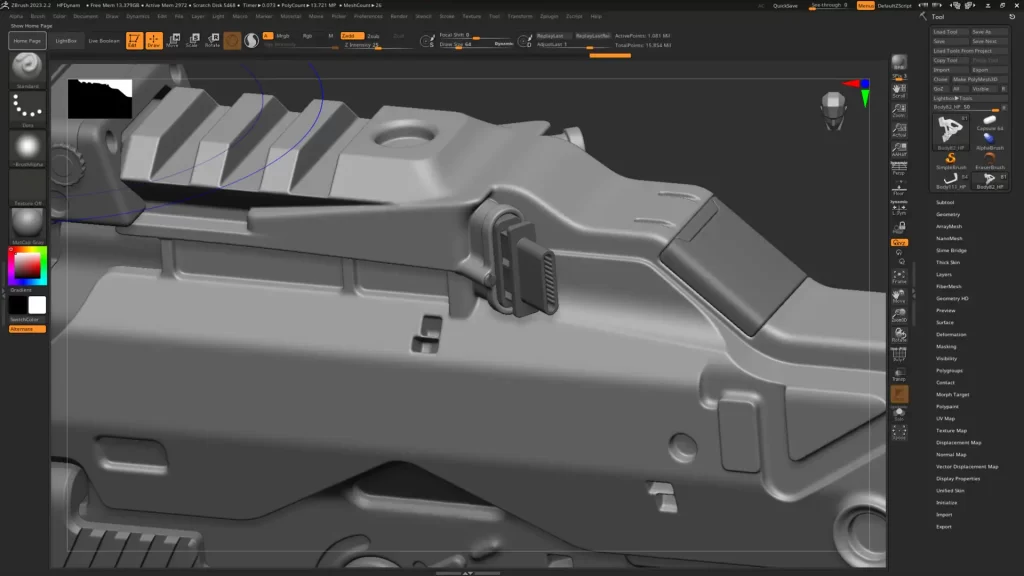This screenshot has width=1024, height=576.
Task: Choose the Rotate transform icon
Action: click(212, 41)
